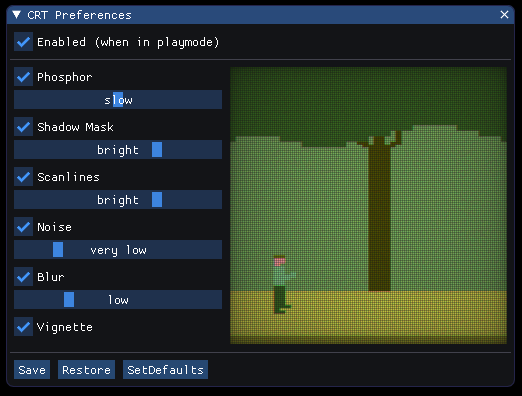Click the Shadow Mask label text
The height and width of the screenshot is (396, 522).
tap(75, 127)
